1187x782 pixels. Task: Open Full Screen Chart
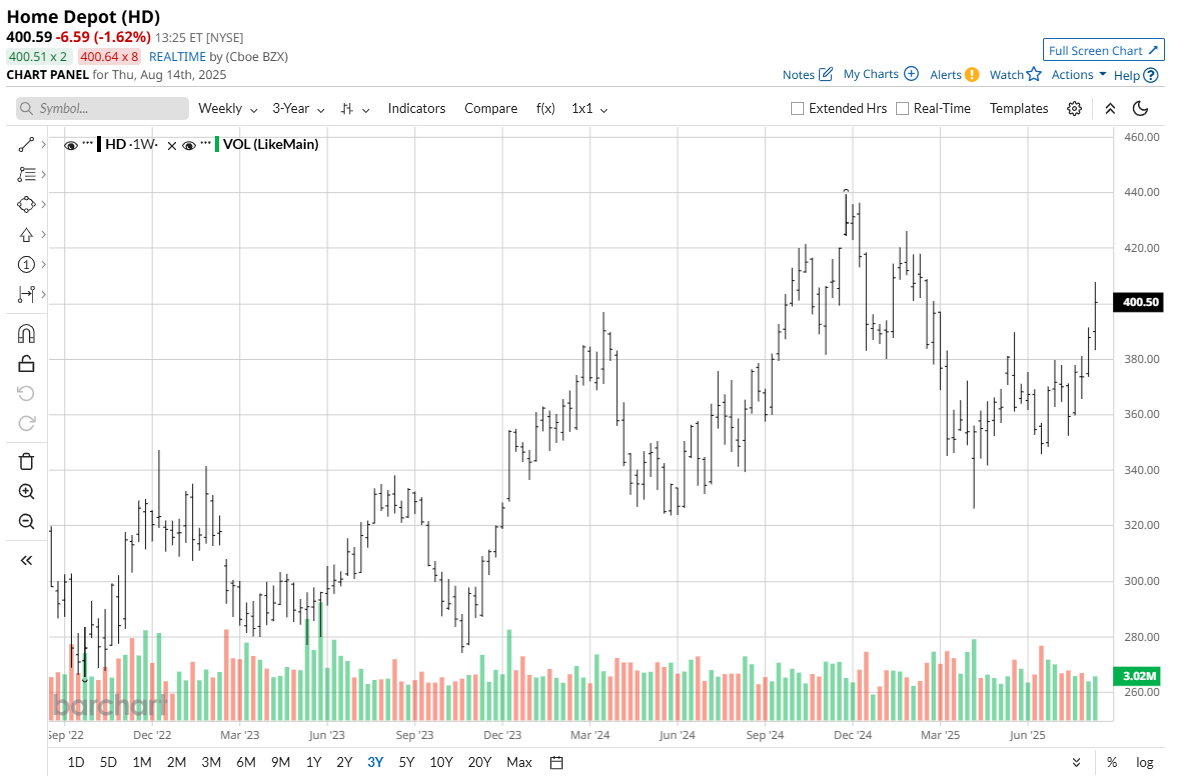pyautogui.click(x=1103, y=50)
